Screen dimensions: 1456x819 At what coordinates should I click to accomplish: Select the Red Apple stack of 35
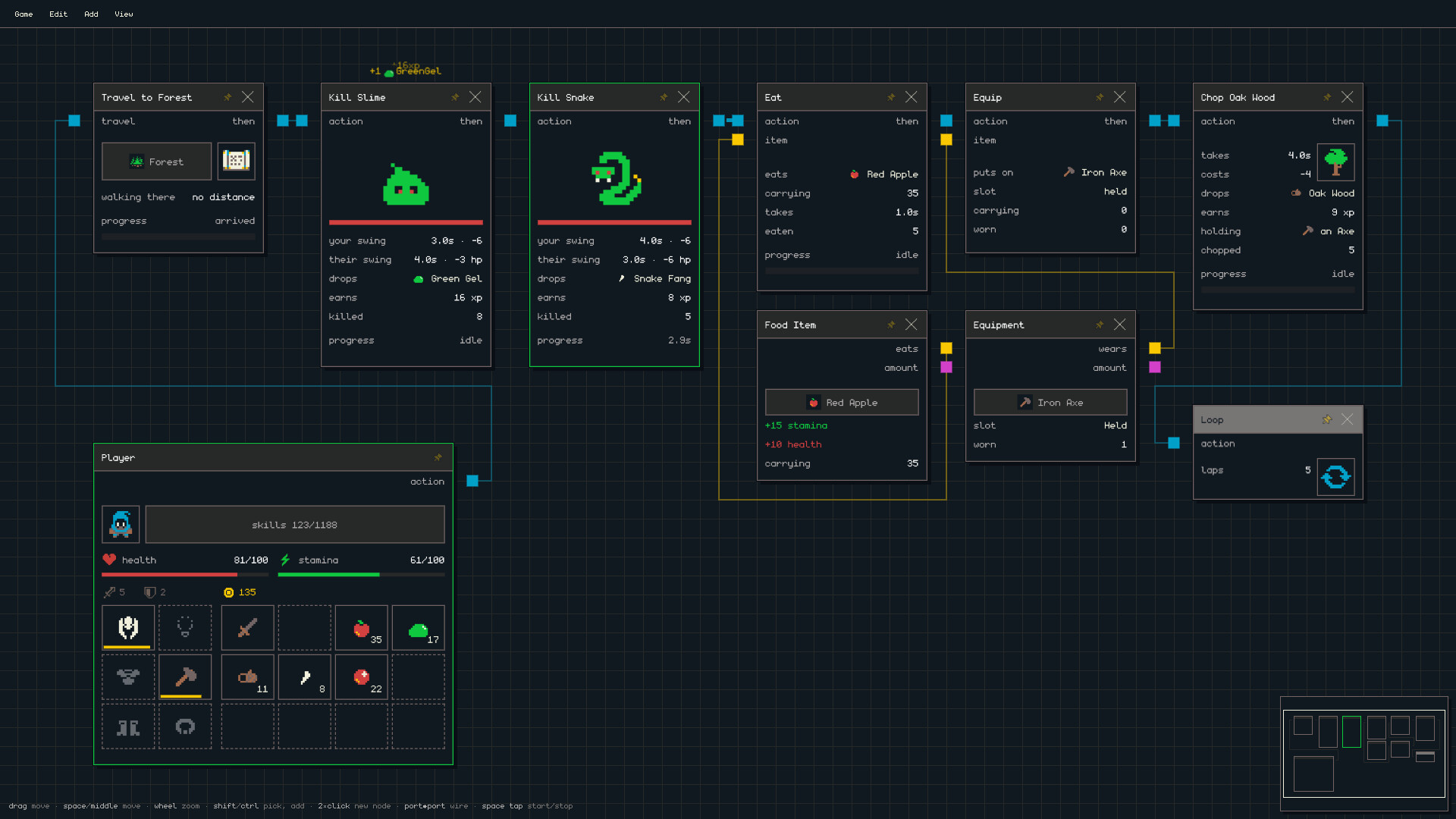click(362, 628)
